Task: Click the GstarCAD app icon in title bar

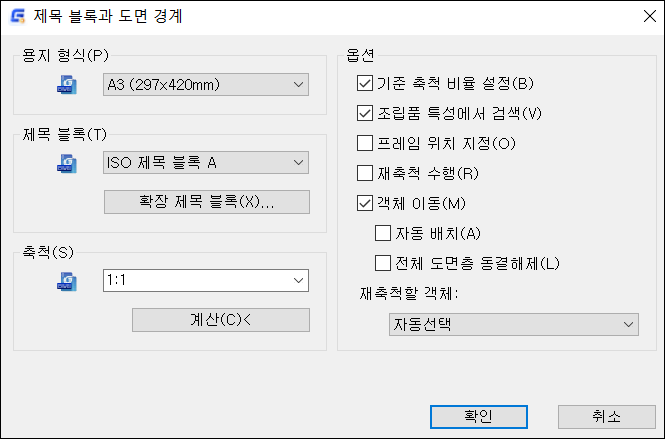Action: pos(17,17)
